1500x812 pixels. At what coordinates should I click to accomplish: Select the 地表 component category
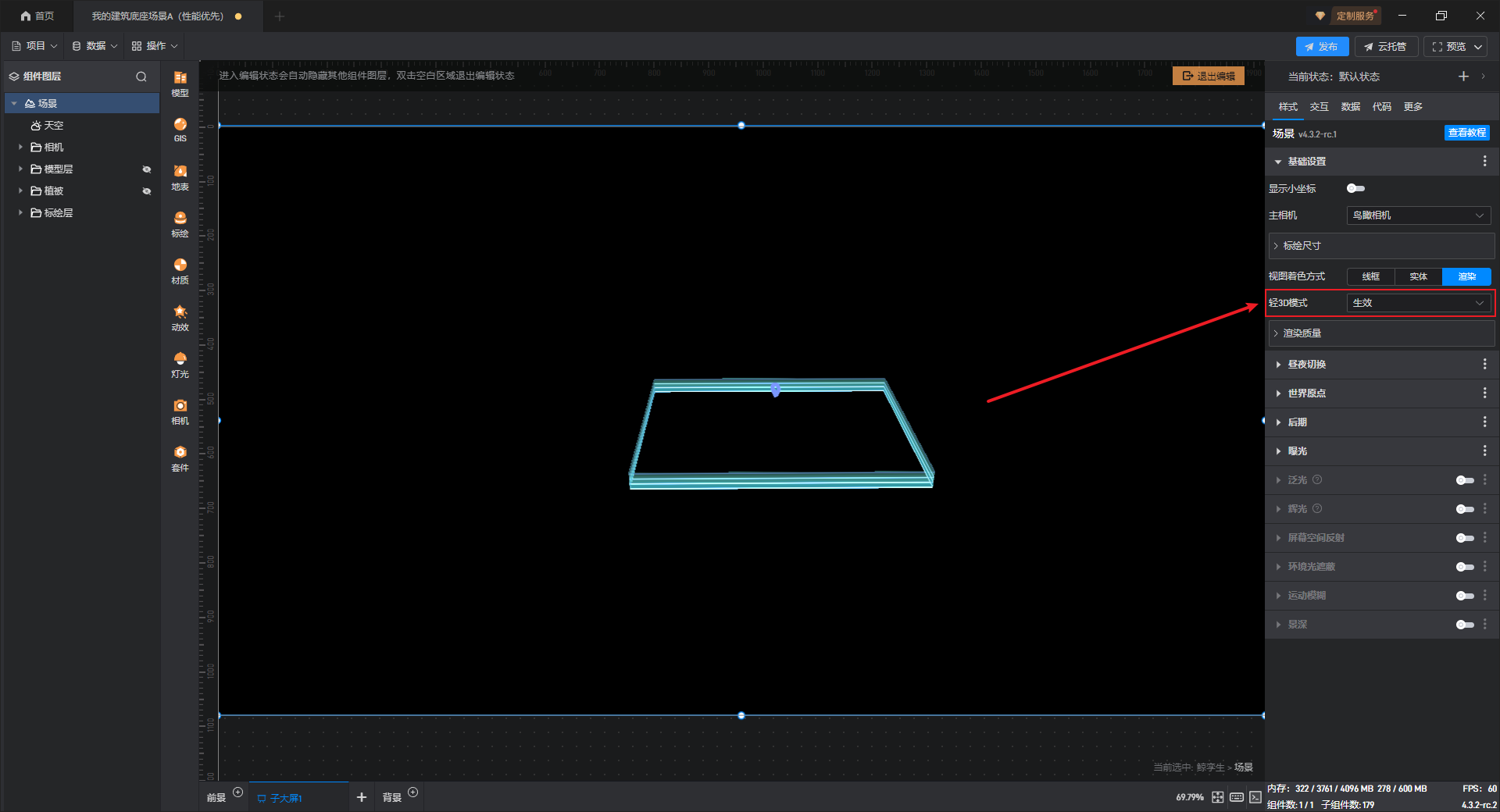(x=180, y=177)
